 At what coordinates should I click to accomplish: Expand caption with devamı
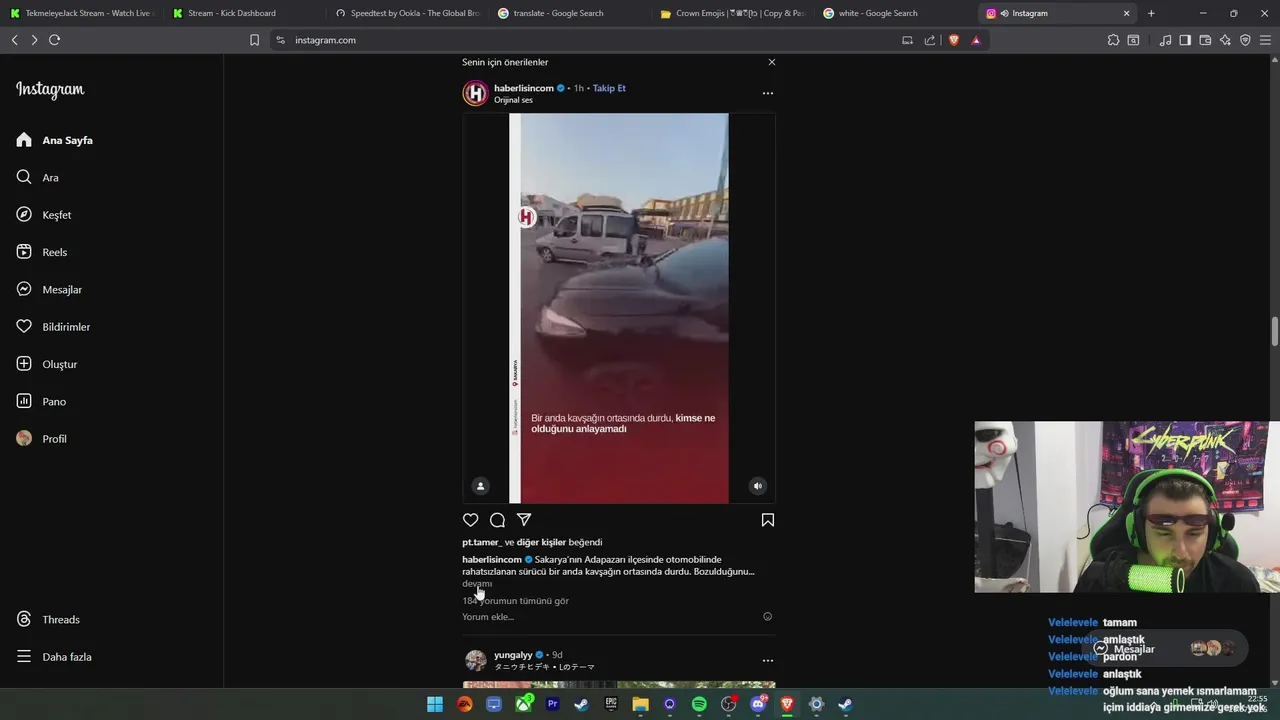477,584
